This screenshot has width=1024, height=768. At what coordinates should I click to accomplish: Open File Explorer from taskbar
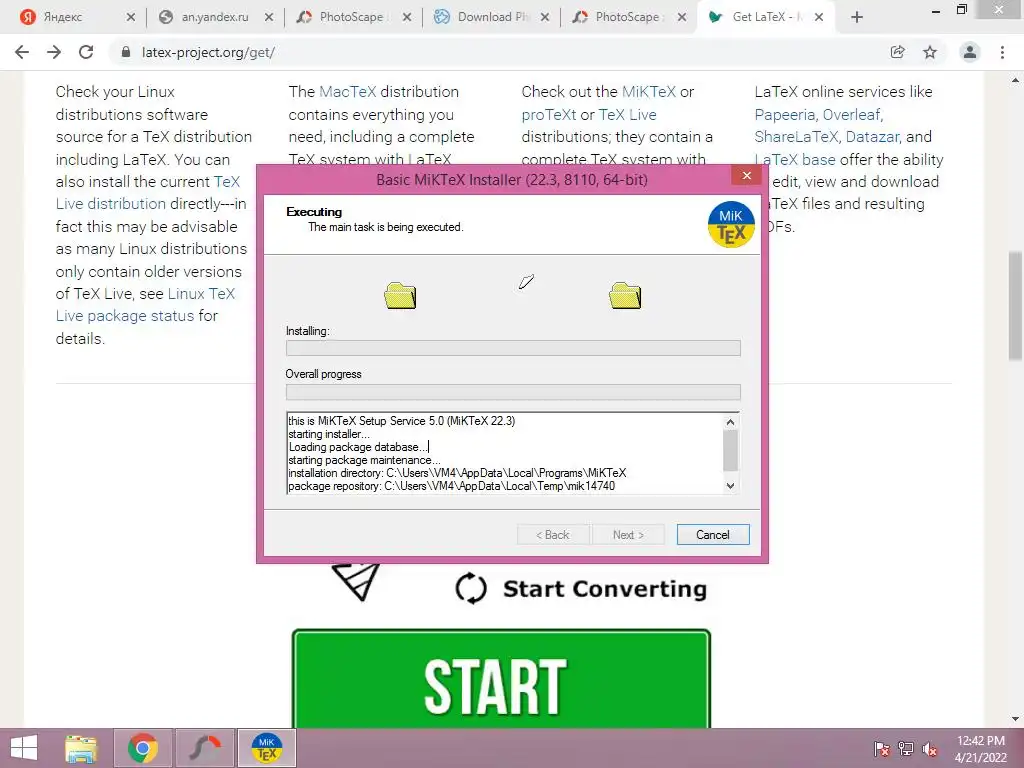coord(81,748)
